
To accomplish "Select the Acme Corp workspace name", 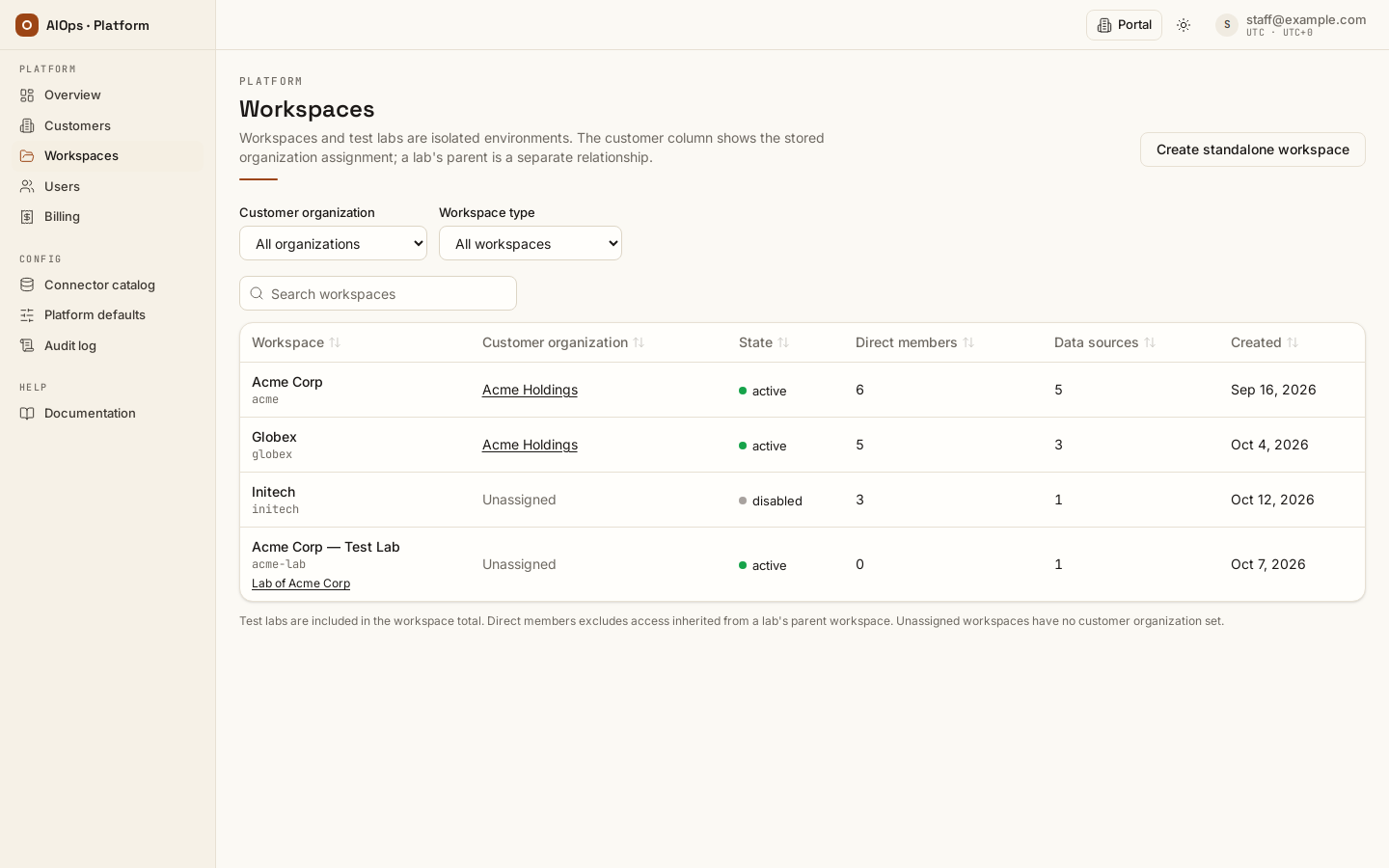I will [x=287, y=382].
